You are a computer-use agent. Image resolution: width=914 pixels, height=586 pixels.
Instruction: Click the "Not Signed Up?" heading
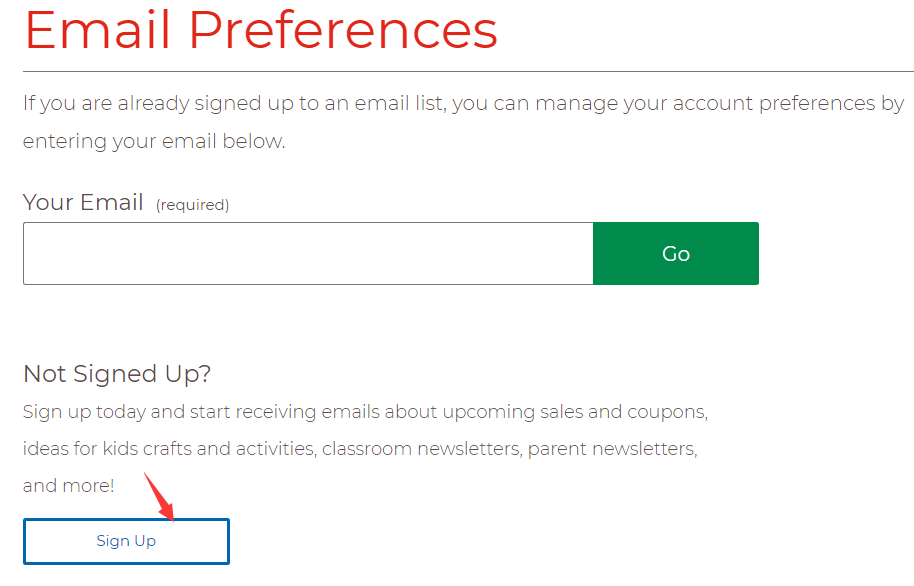pyautogui.click(x=117, y=374)
